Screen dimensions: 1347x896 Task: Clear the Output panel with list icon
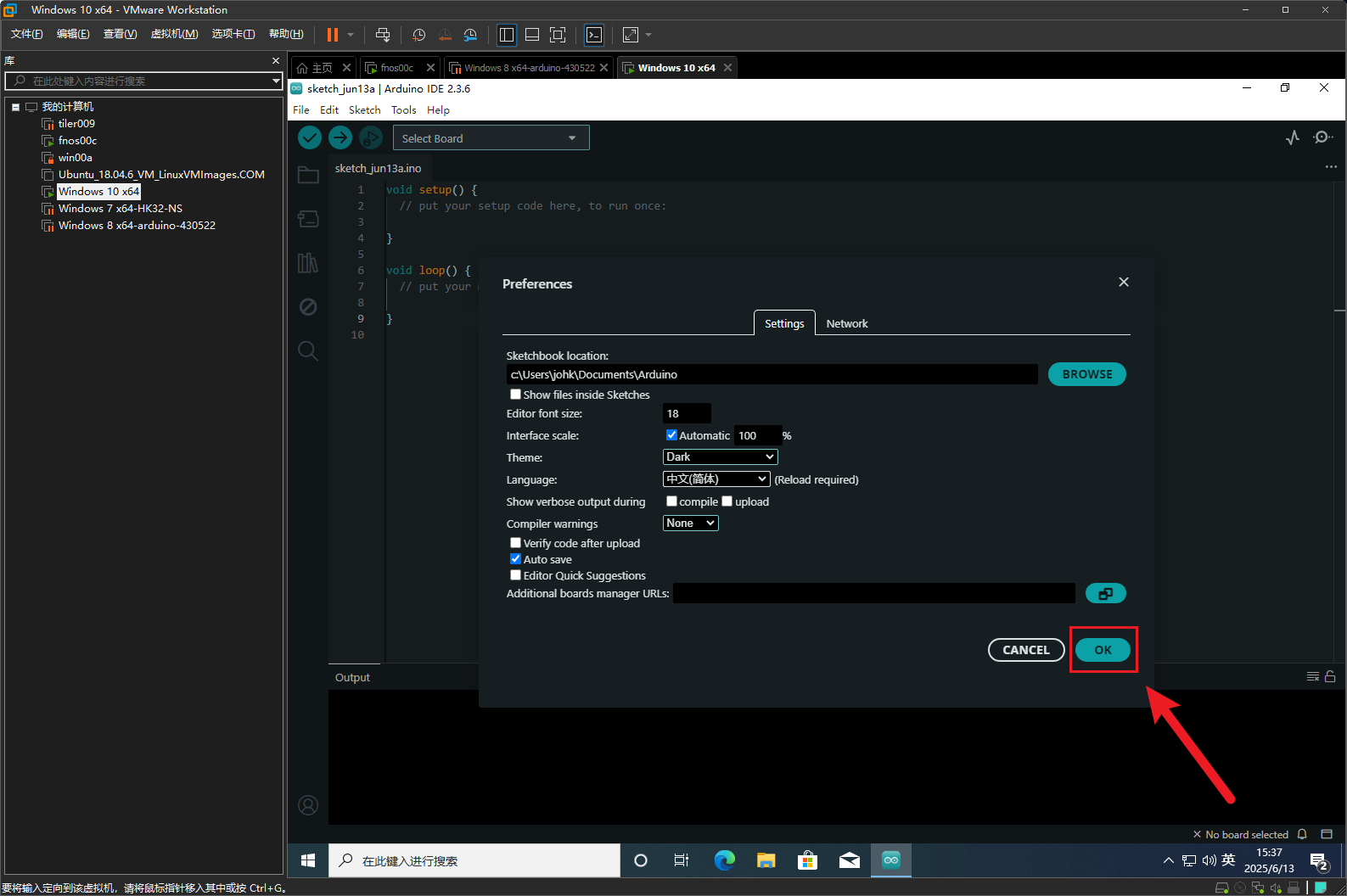tap(1313, 676)
